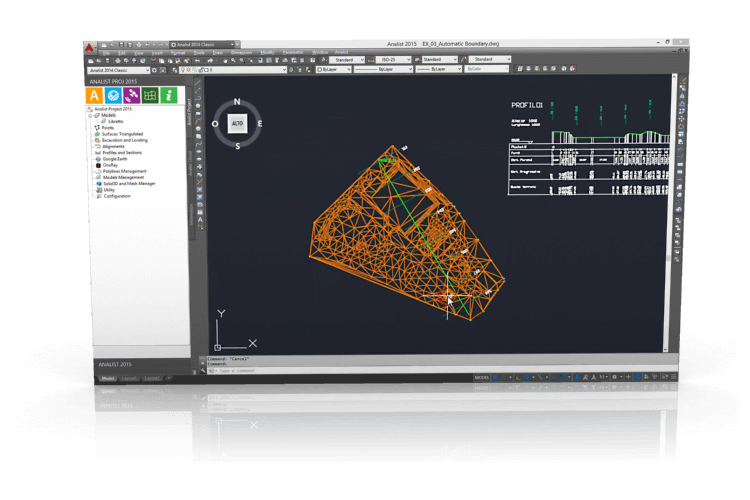This screenshot has height=500, width=750.
Task: Click the text style icon beside Standard dropdown
Action: pos(324,60)
